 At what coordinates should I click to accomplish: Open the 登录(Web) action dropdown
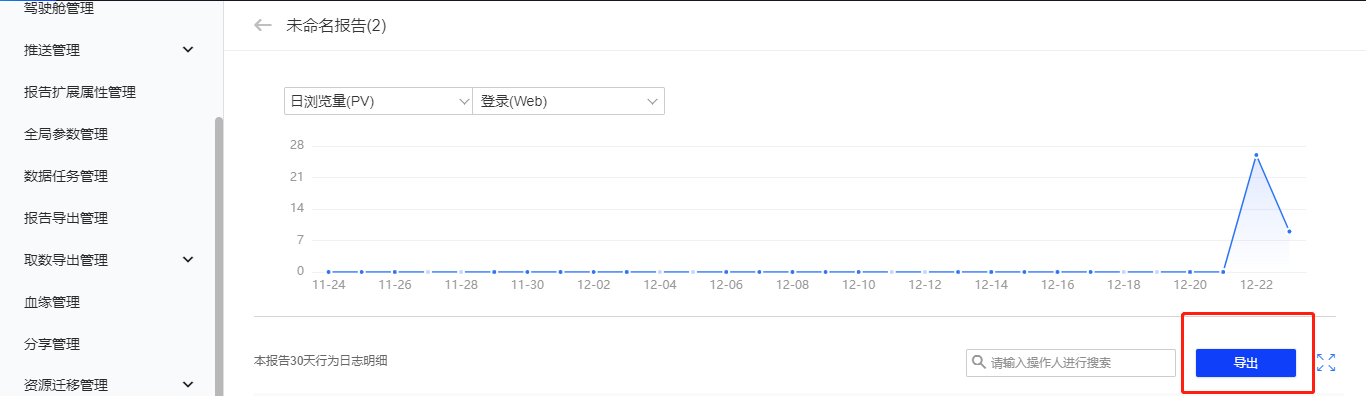(x=568, y=101)
